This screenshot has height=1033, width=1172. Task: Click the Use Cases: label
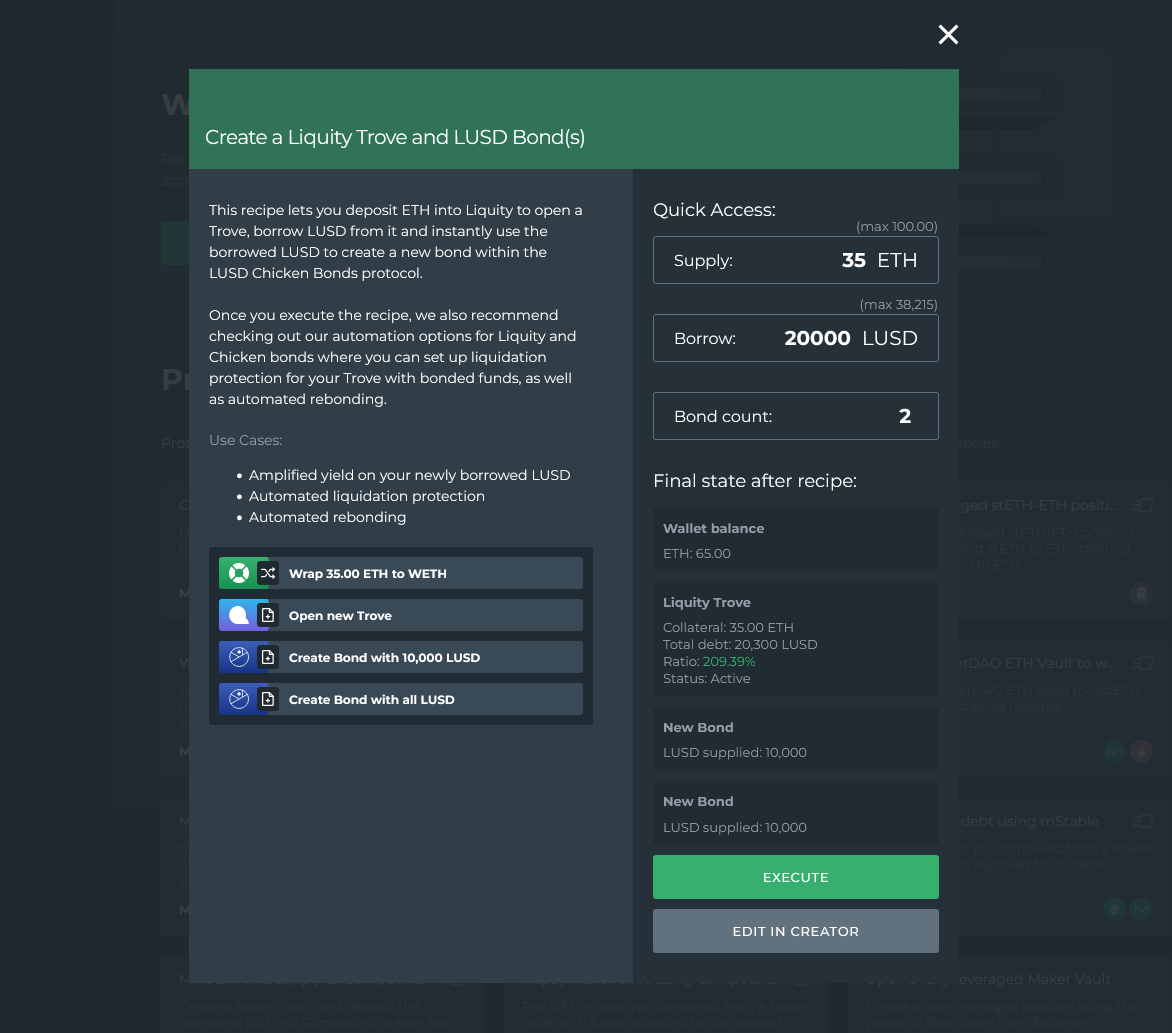[x=245, y=440]
